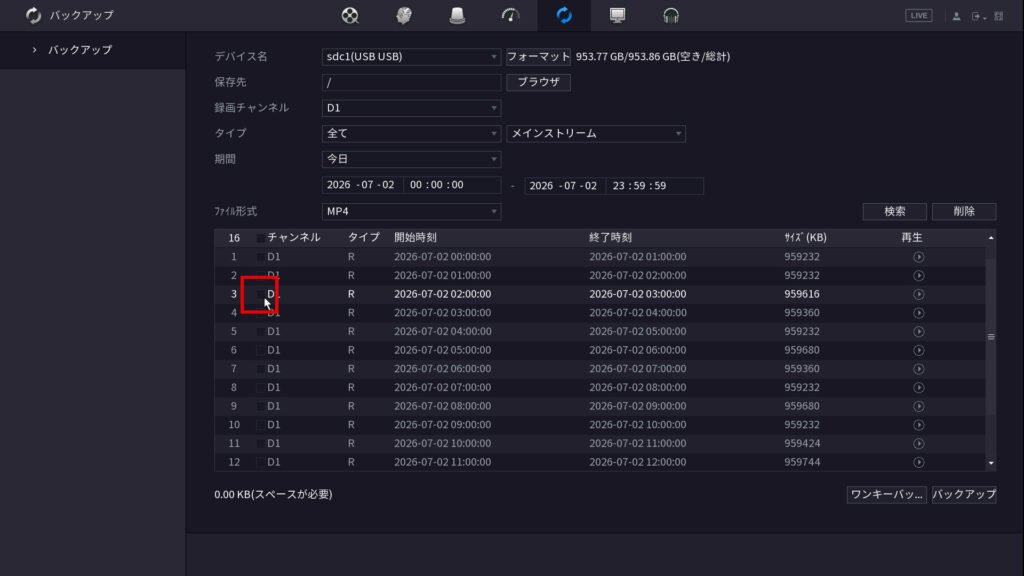Click the 保存先 path input field
Viewport: 1024px width, 576px height.
pyautogui.click(x=411, y=82)
